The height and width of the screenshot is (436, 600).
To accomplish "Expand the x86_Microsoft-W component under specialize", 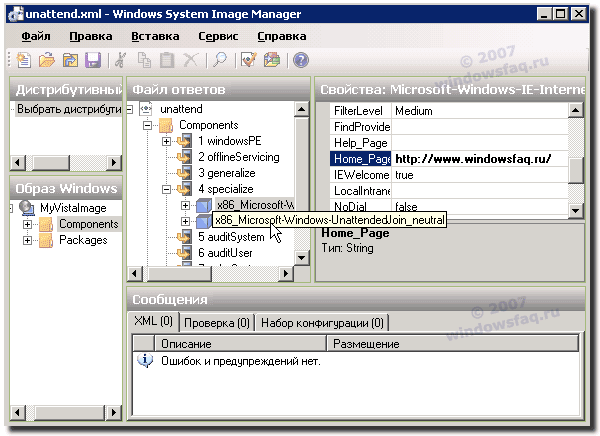I will 185,205.
